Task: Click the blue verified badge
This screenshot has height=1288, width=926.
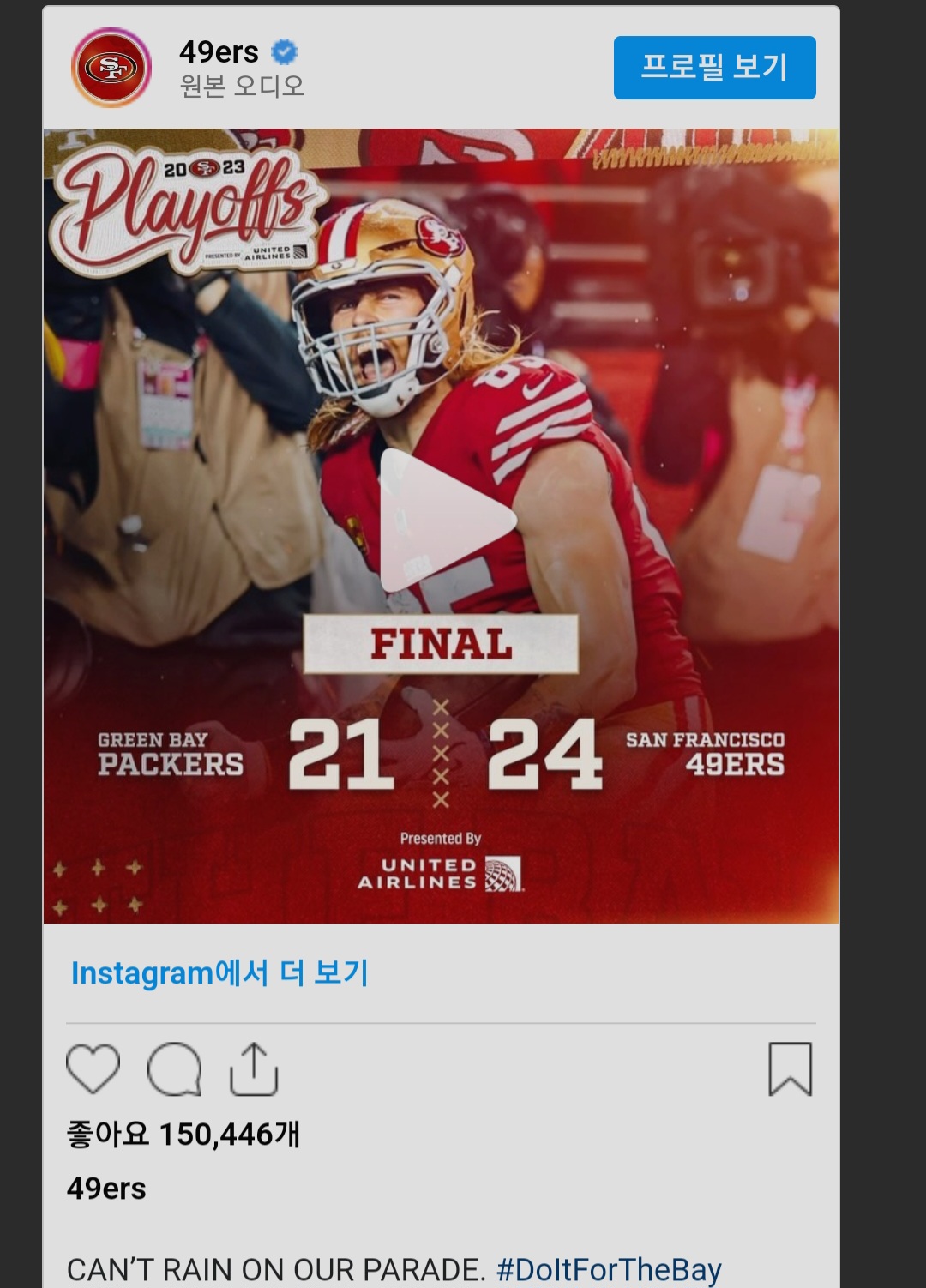Action: tap(285, 52)
